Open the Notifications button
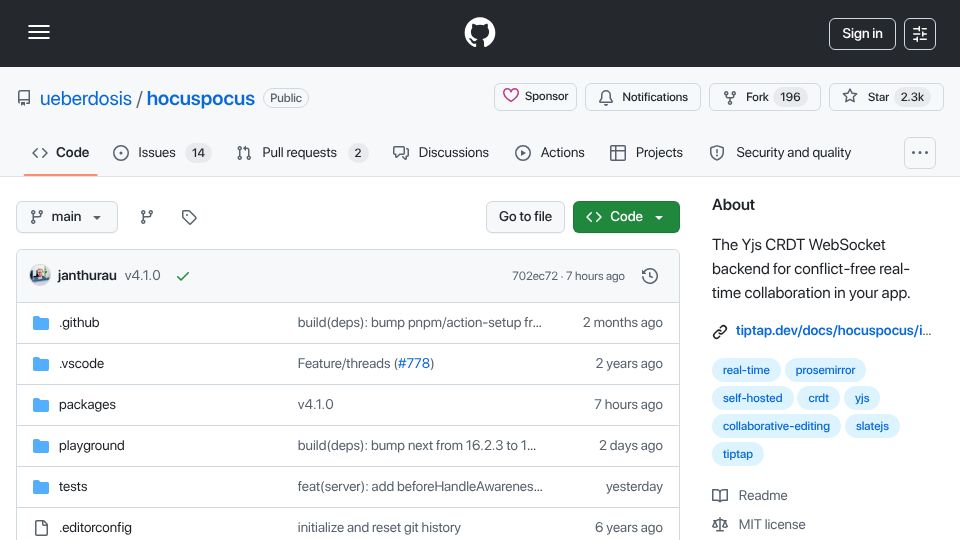Image resolution: width=960 pixels, height=540 pixels. 643,97
